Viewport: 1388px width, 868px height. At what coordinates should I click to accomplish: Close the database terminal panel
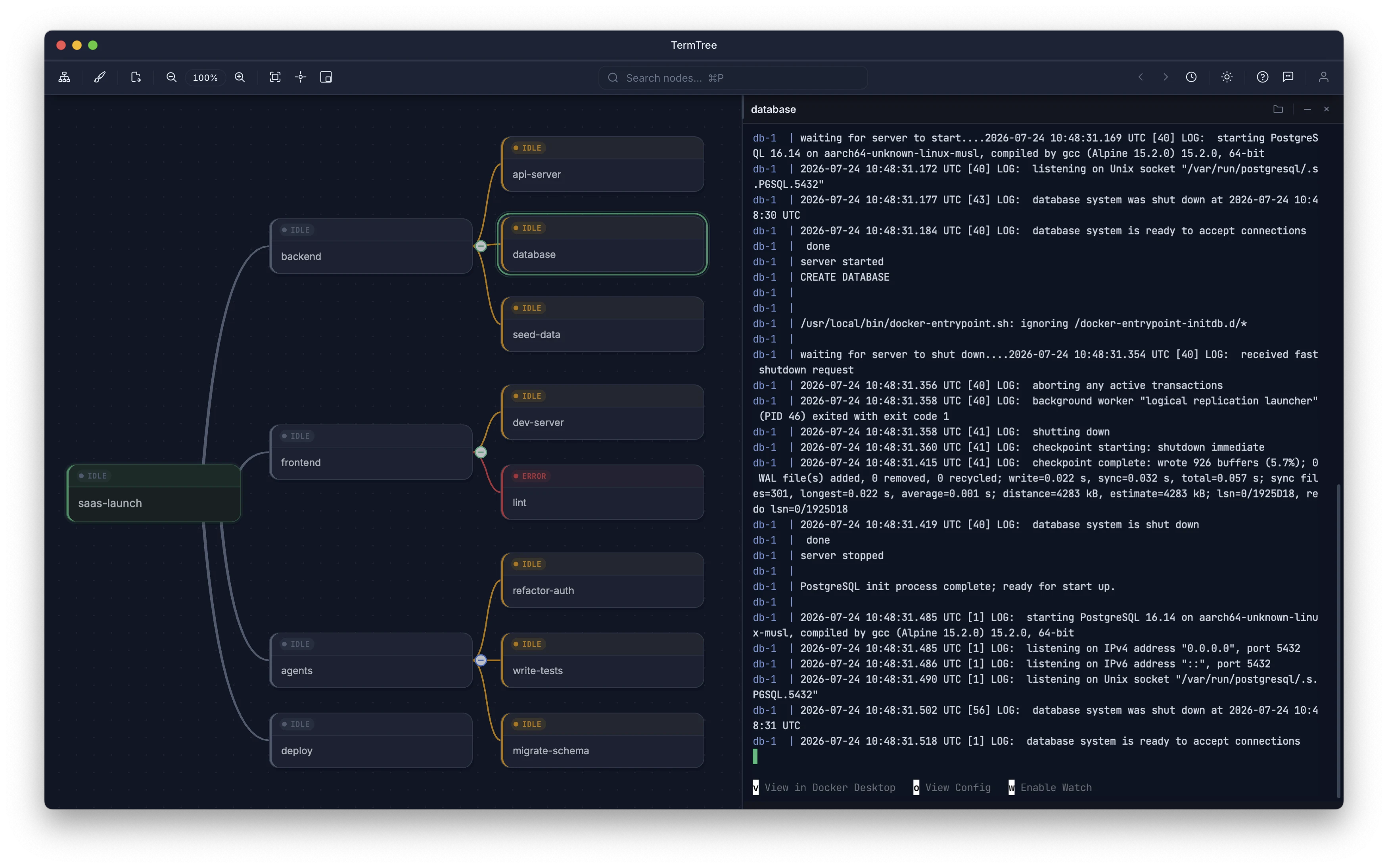1327,109
